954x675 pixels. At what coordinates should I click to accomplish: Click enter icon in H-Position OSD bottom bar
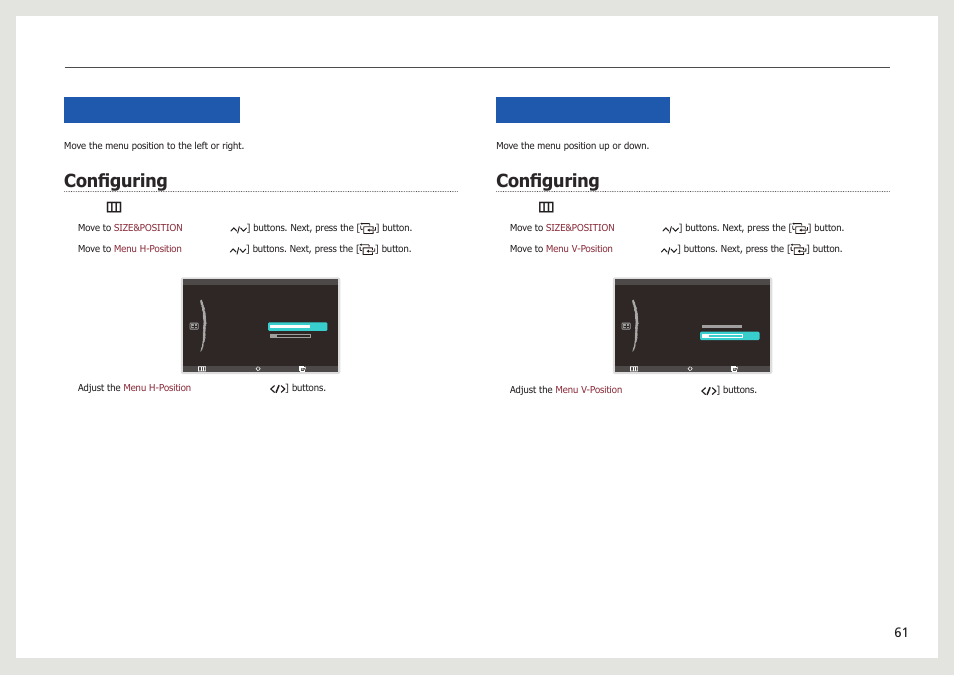[x=302, y=369]
